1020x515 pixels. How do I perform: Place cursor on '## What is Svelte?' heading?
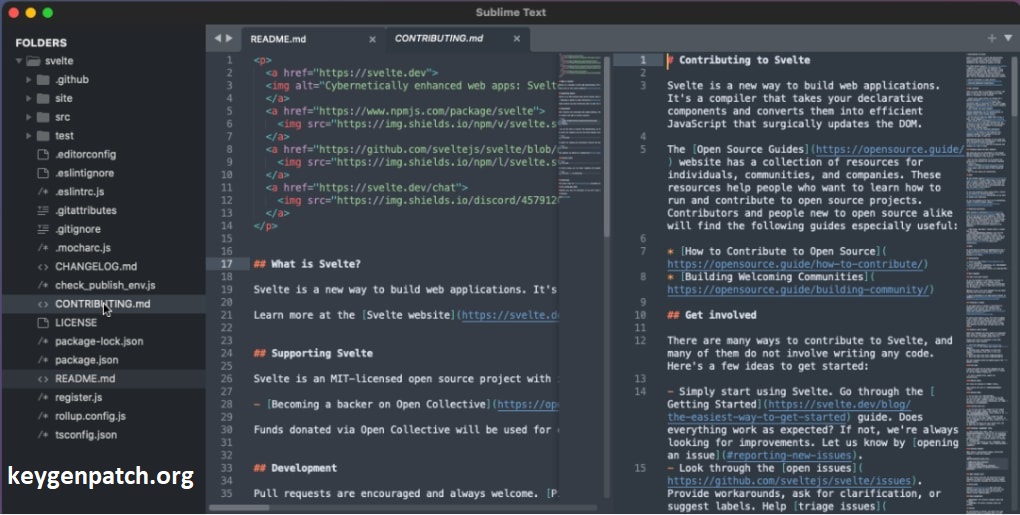coord(306,264)
